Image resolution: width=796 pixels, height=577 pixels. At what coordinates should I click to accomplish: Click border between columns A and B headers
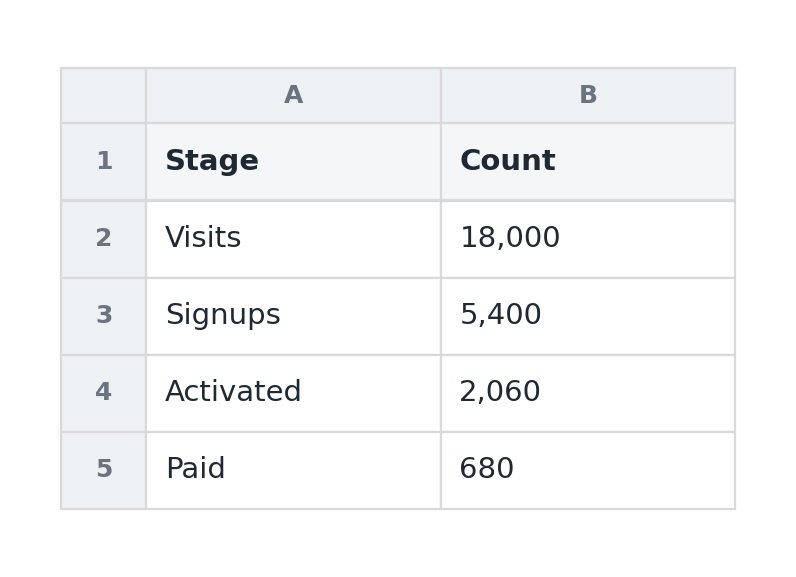point(441,95)
